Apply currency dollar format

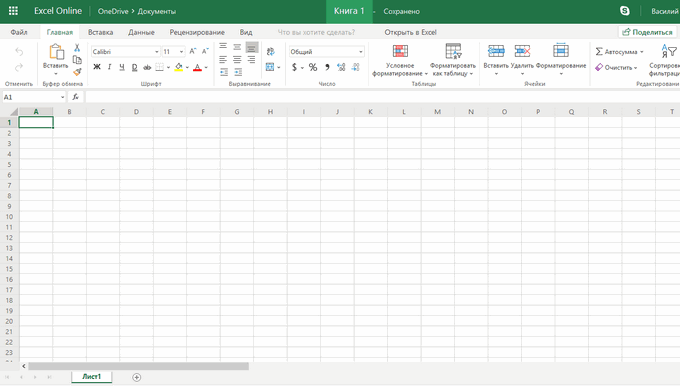click(x=294, y=67)
